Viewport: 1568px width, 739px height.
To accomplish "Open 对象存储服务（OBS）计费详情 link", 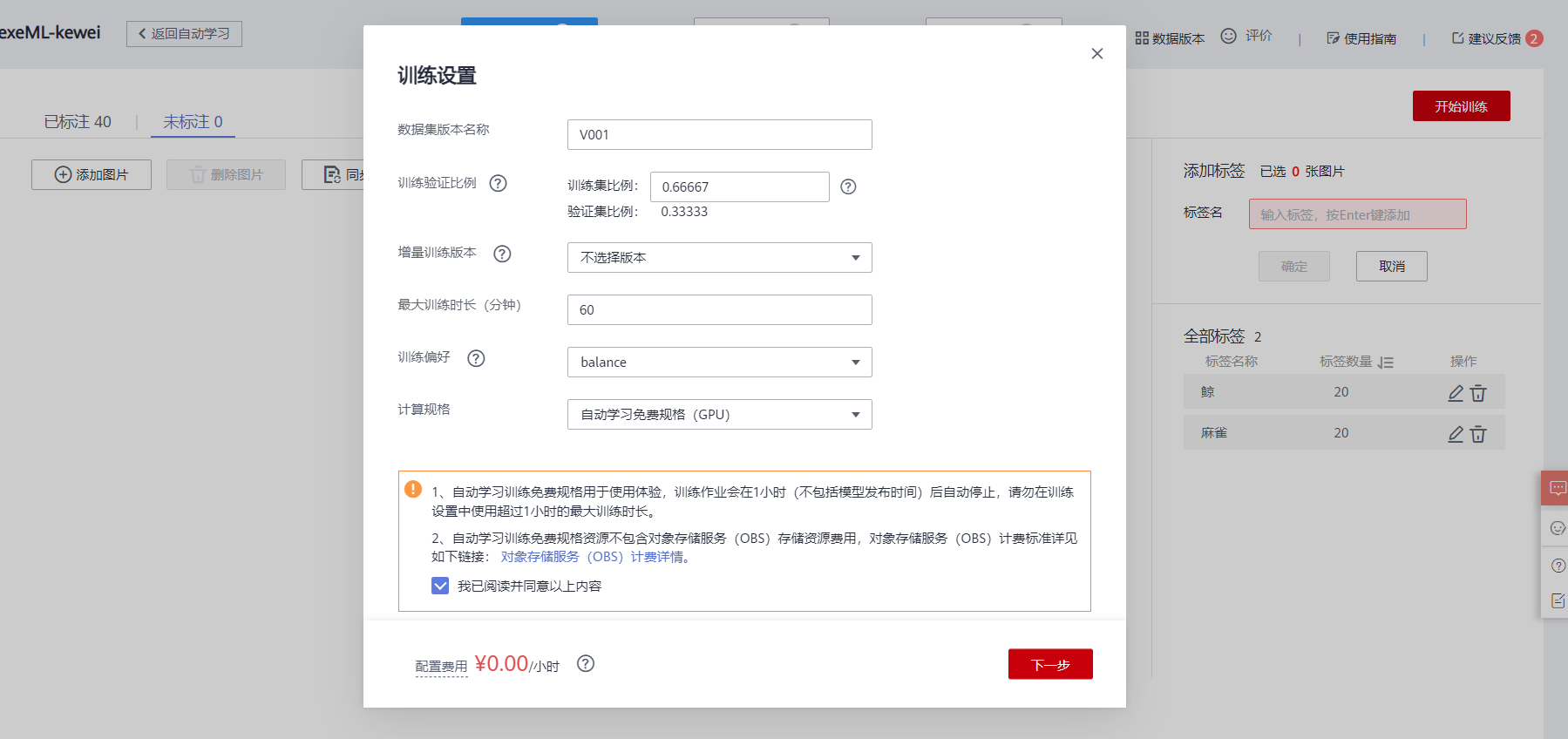I will [x=594, y=557].
